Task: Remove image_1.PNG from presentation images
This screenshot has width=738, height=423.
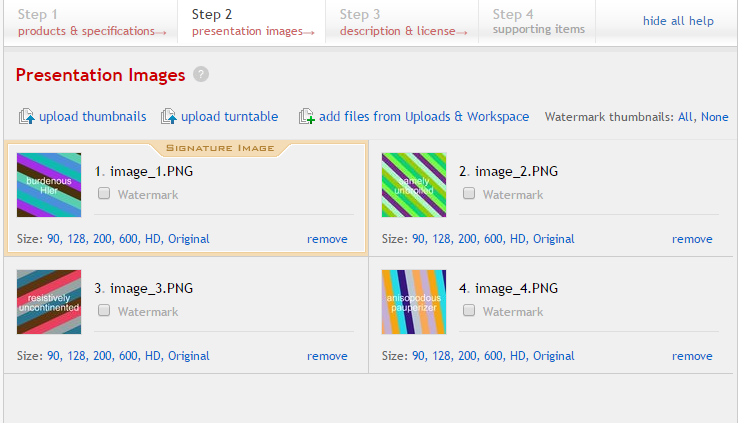Action: click(327, 239)
